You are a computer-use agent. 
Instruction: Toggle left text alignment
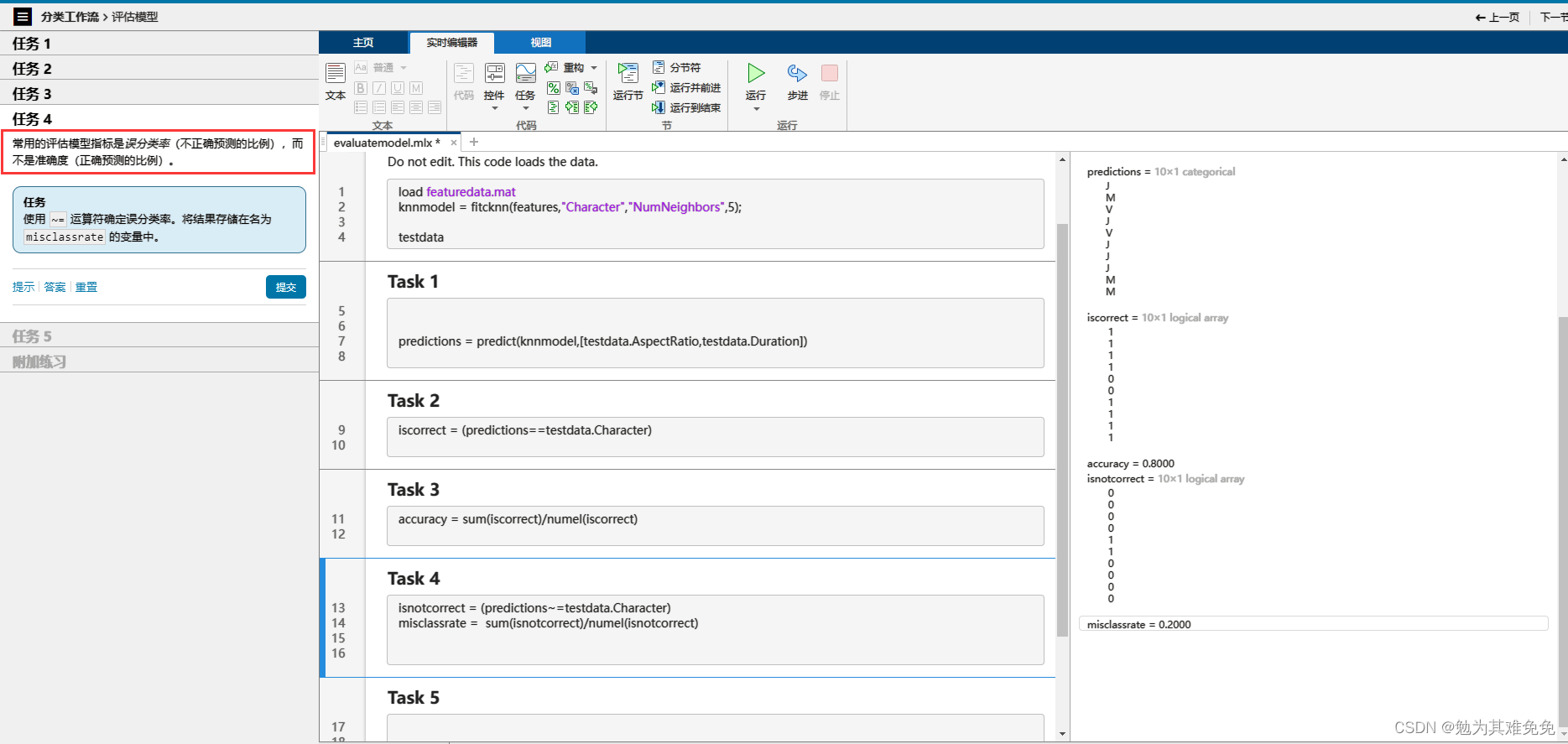(398, 107)
